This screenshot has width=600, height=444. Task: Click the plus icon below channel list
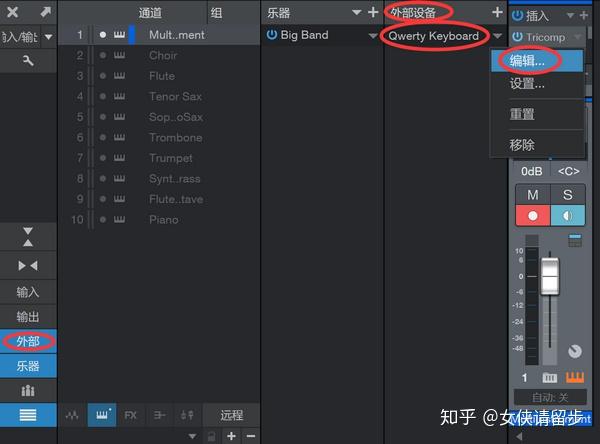231,436
